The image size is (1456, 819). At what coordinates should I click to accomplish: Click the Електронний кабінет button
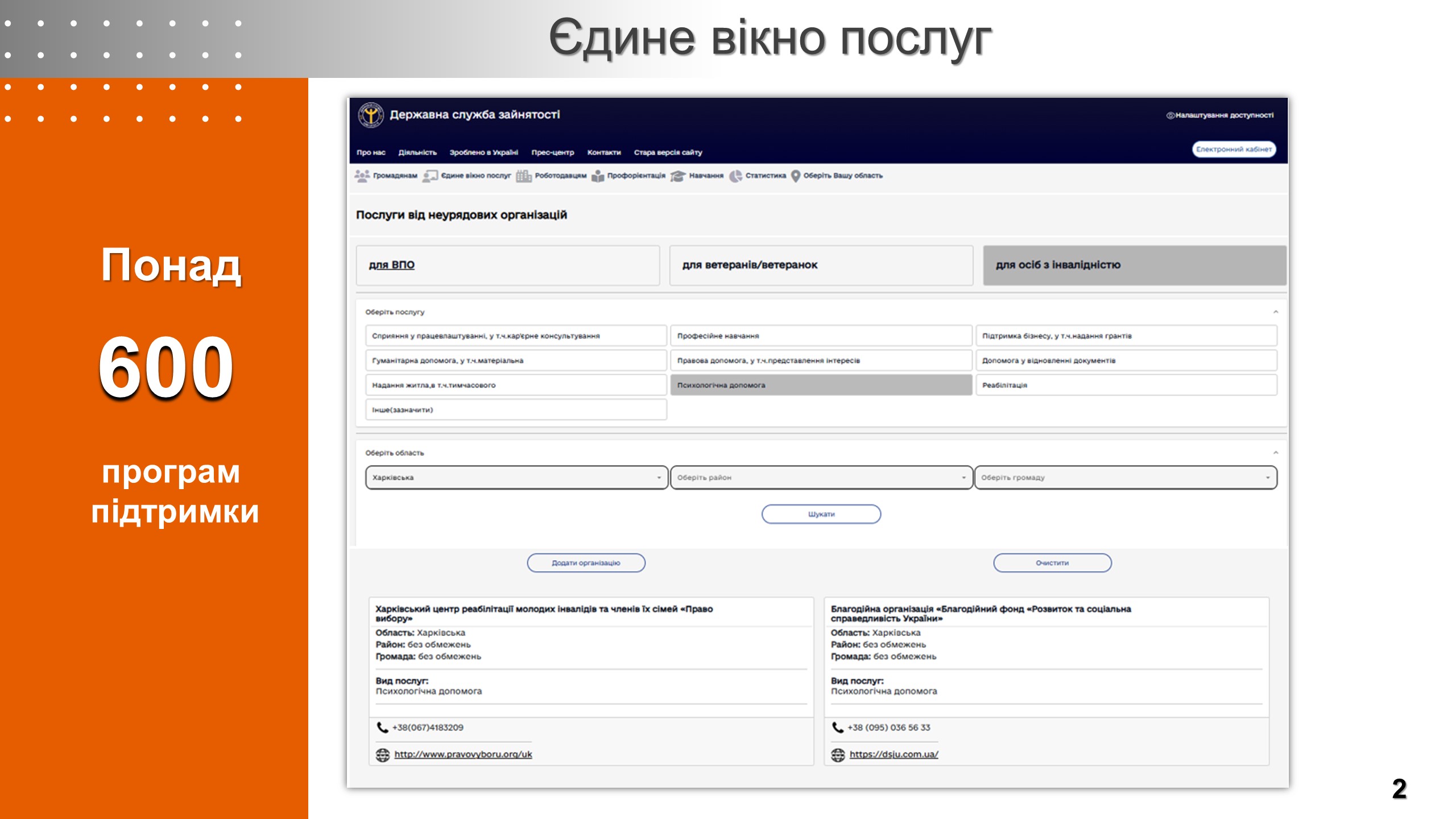(x=1234, y=149)
